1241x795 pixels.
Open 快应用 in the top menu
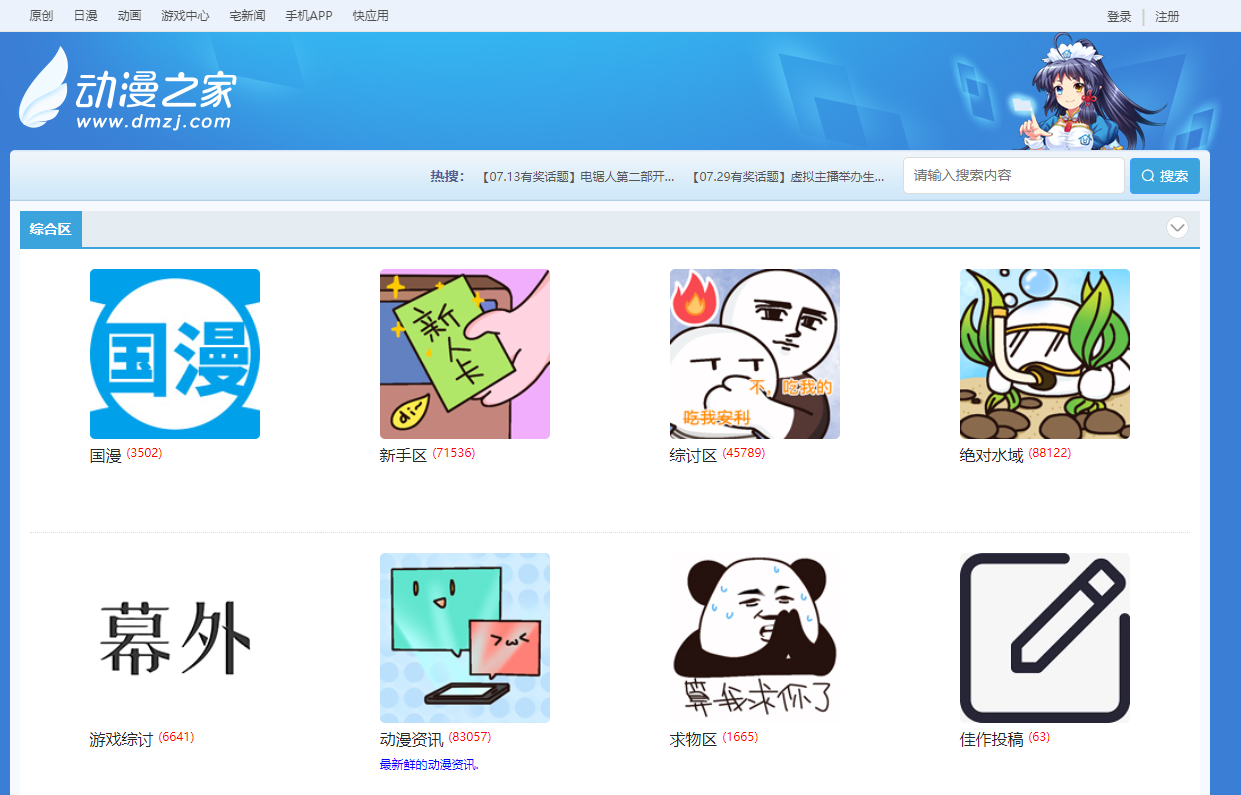(x=370, y=16)
